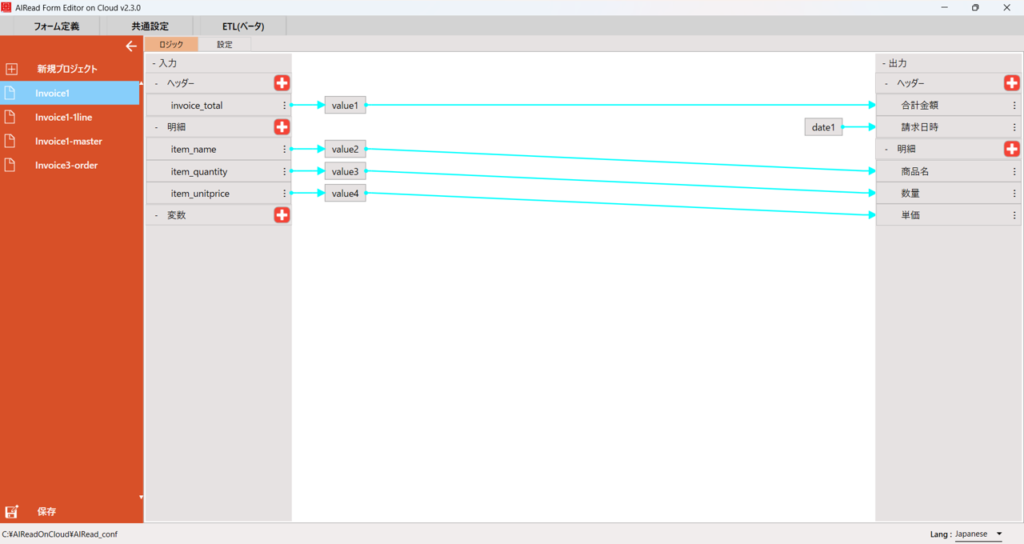Screen dimensions: 1024x544
Task: Open the three-dot menu for 合計金額
Action: 1014,105
